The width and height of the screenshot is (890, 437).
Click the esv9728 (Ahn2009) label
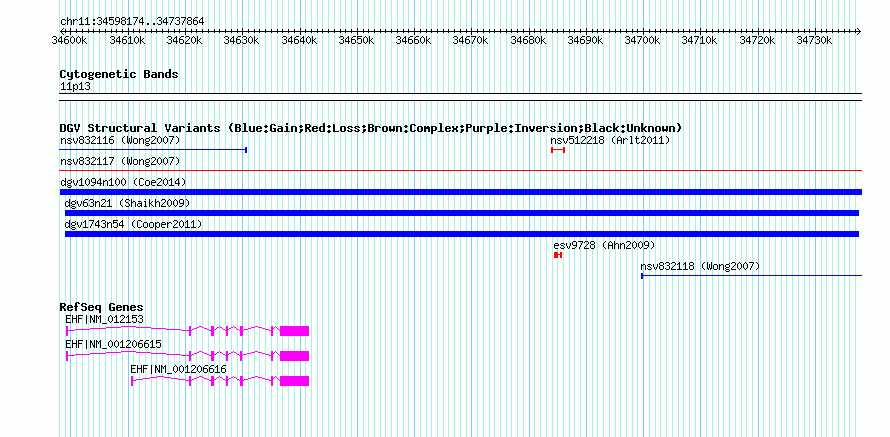pyautogui.click(x=604, y=245)
